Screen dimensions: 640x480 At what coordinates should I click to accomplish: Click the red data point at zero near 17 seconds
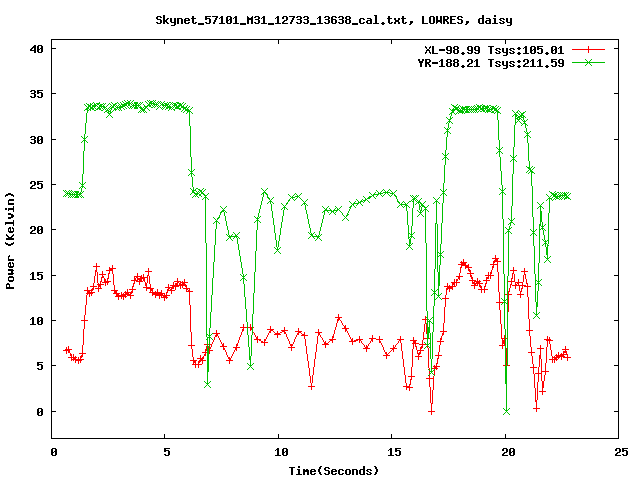[431, 412]
